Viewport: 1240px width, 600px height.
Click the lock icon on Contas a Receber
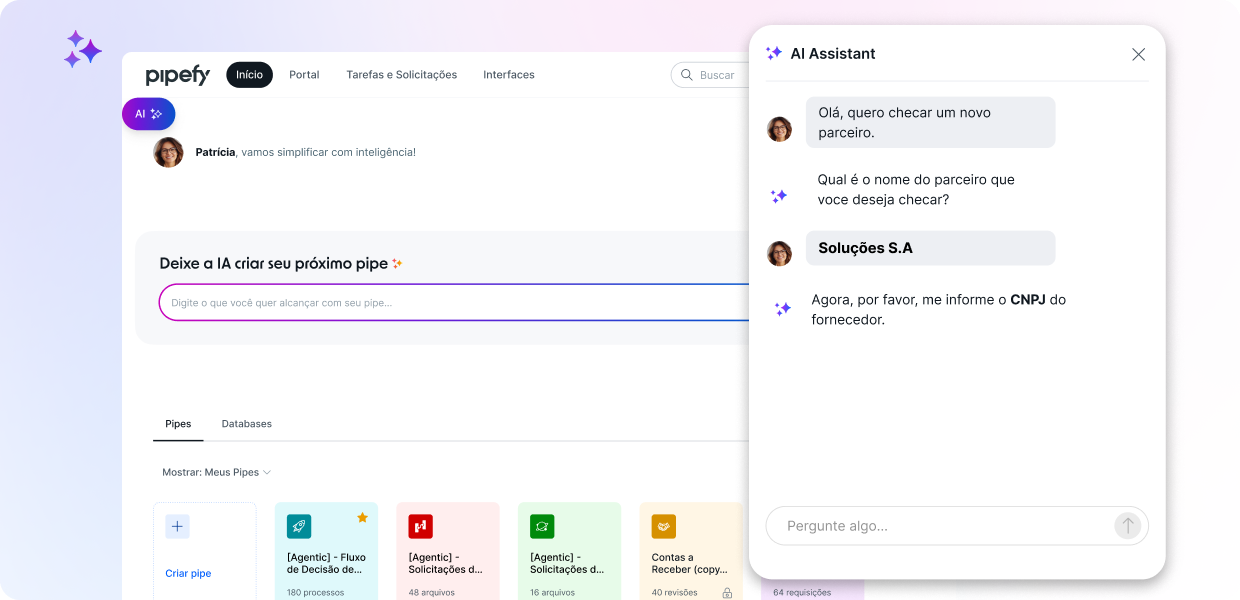point(727,593)
